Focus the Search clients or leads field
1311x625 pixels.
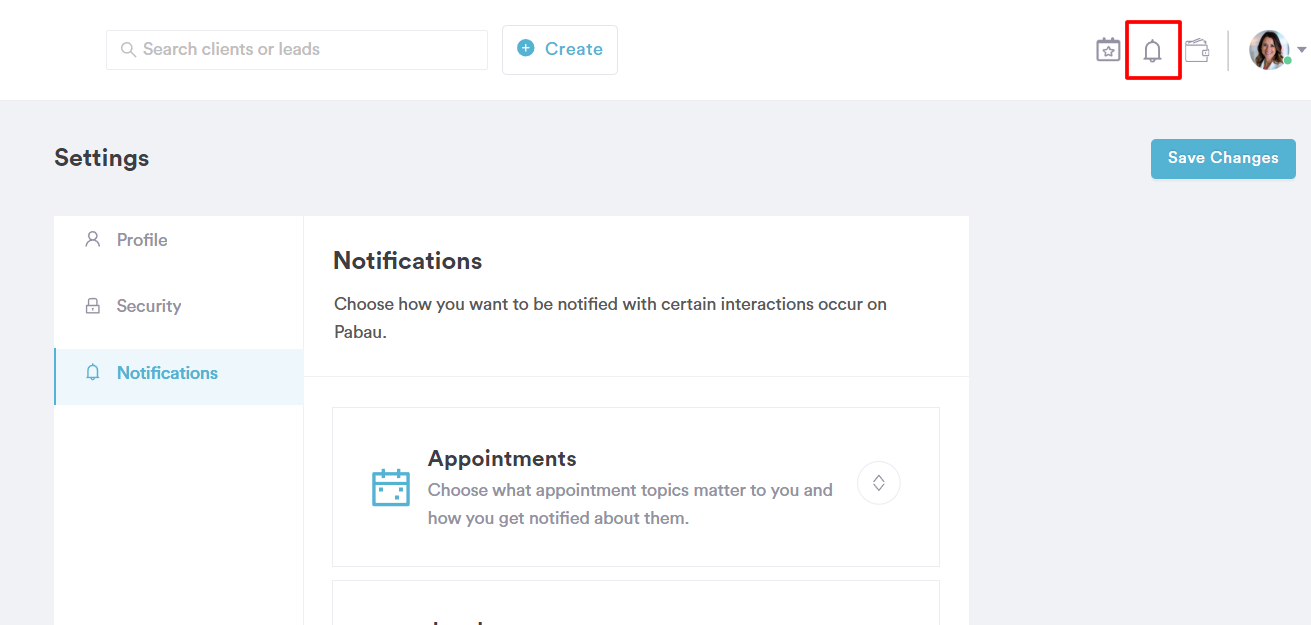(x=297, y=49)
